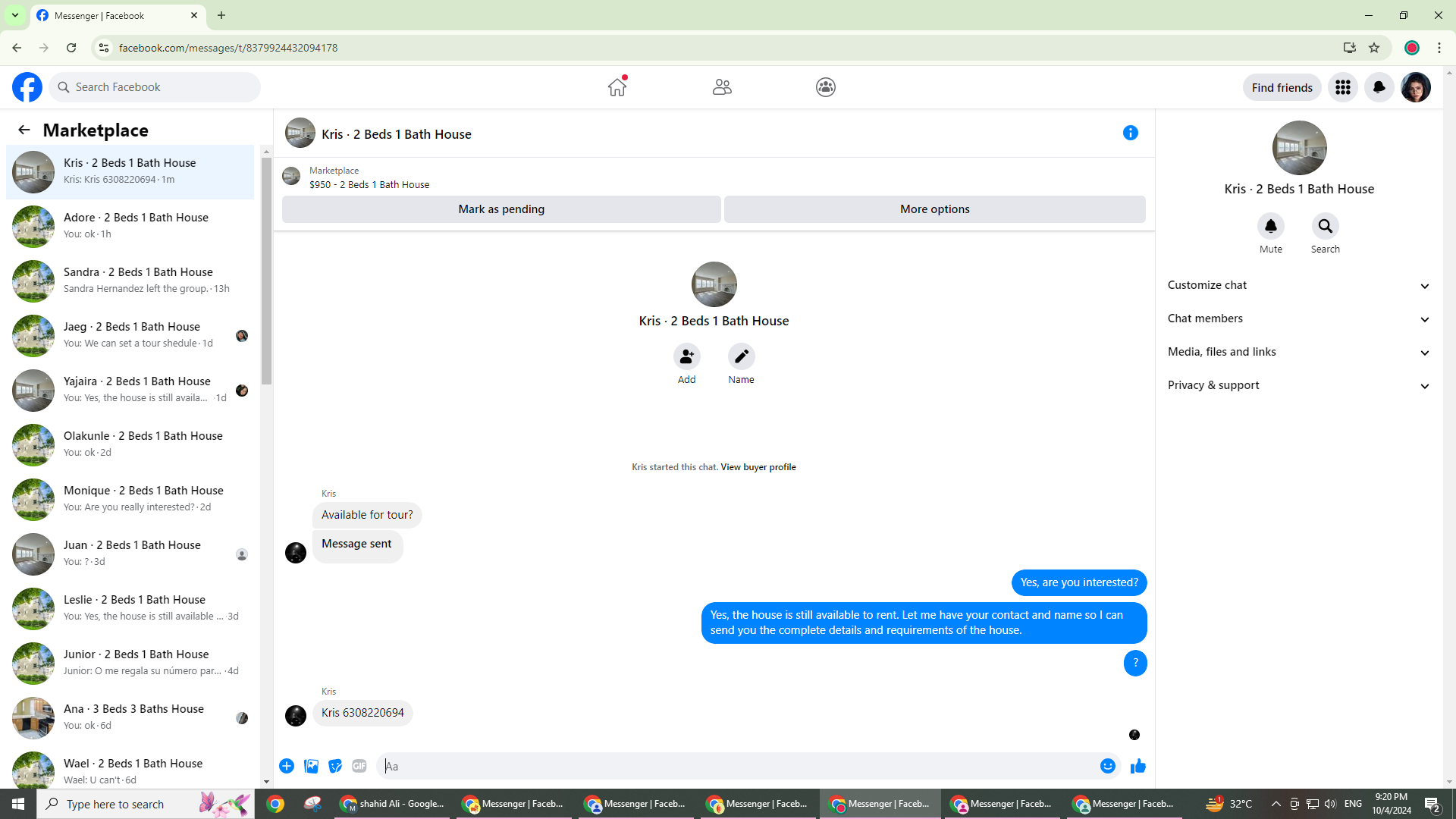
Task: Click the browser address bar URL
Action: [x=228, y=48]
